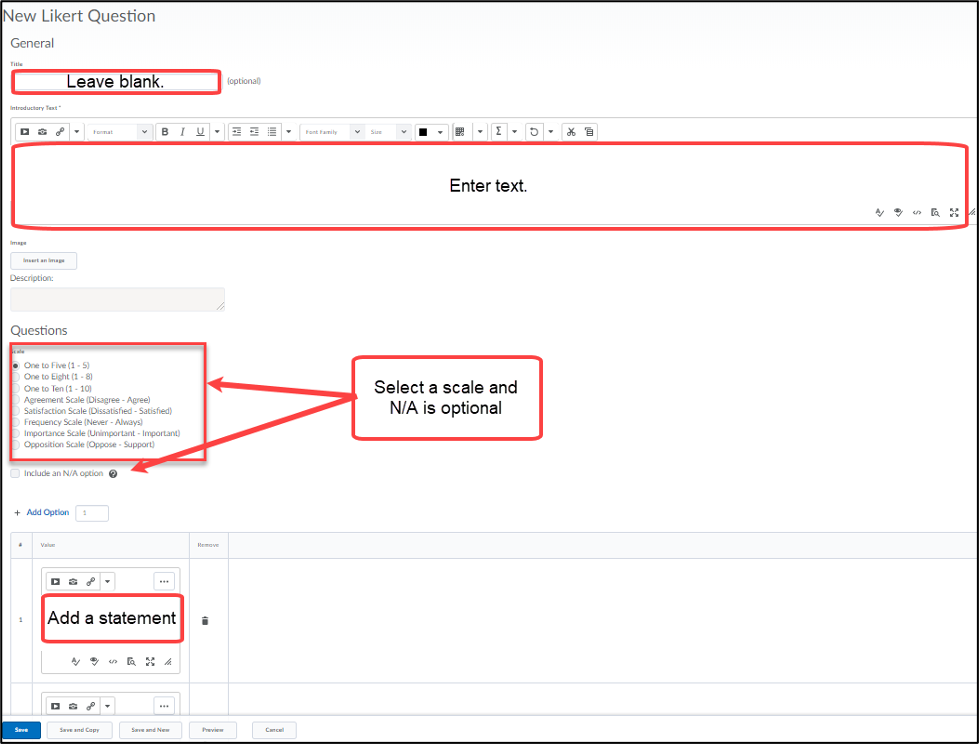
Task: Expand the font Size dropdown
Action: pos(388,132)
